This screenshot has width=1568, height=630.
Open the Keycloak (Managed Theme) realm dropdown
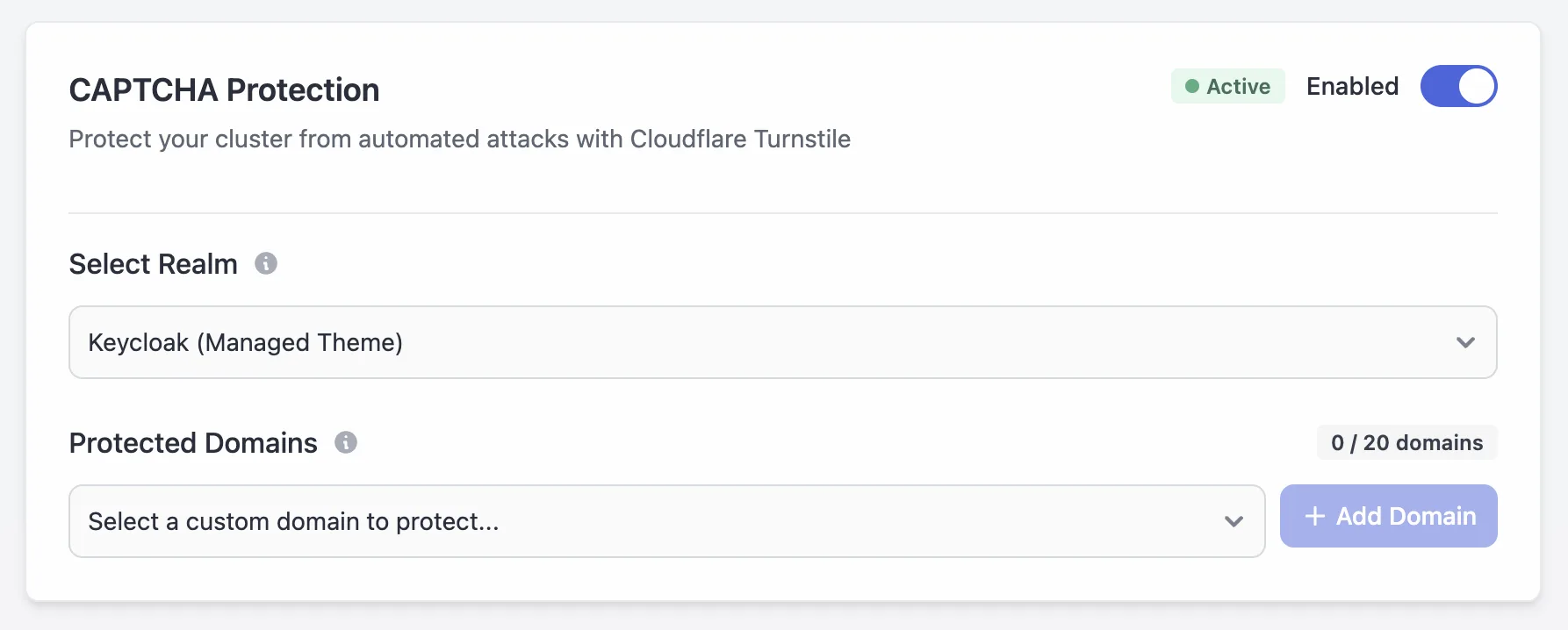pyautogui.click(x=782, y=342)
